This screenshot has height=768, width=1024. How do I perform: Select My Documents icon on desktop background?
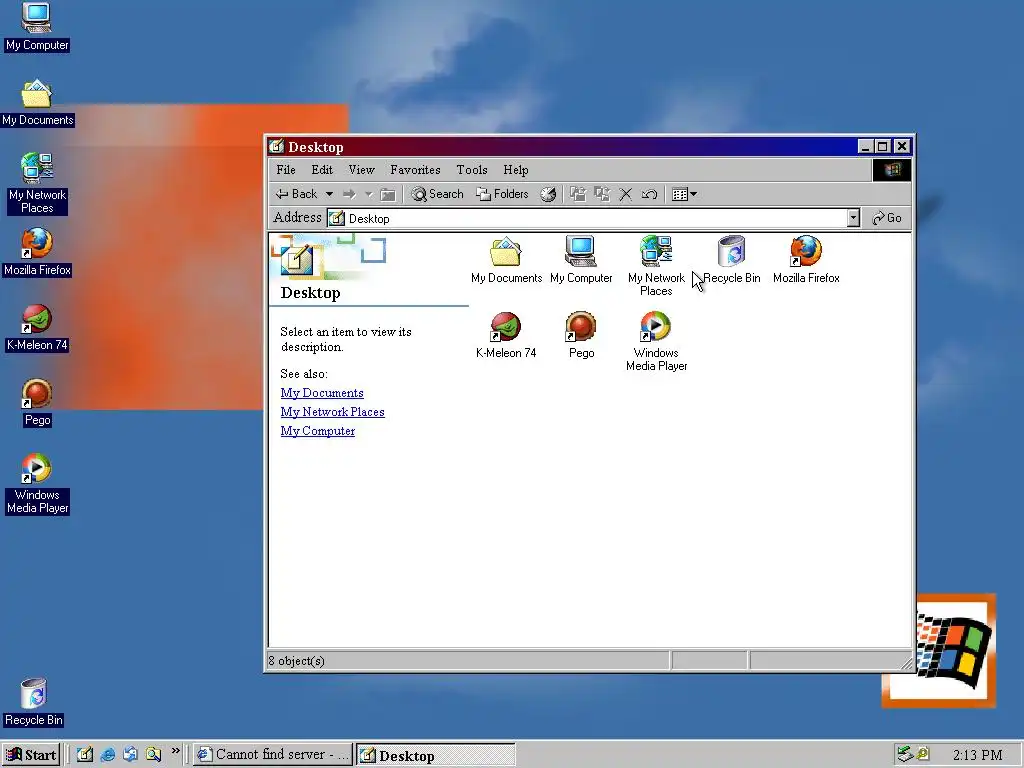(37, 103)
